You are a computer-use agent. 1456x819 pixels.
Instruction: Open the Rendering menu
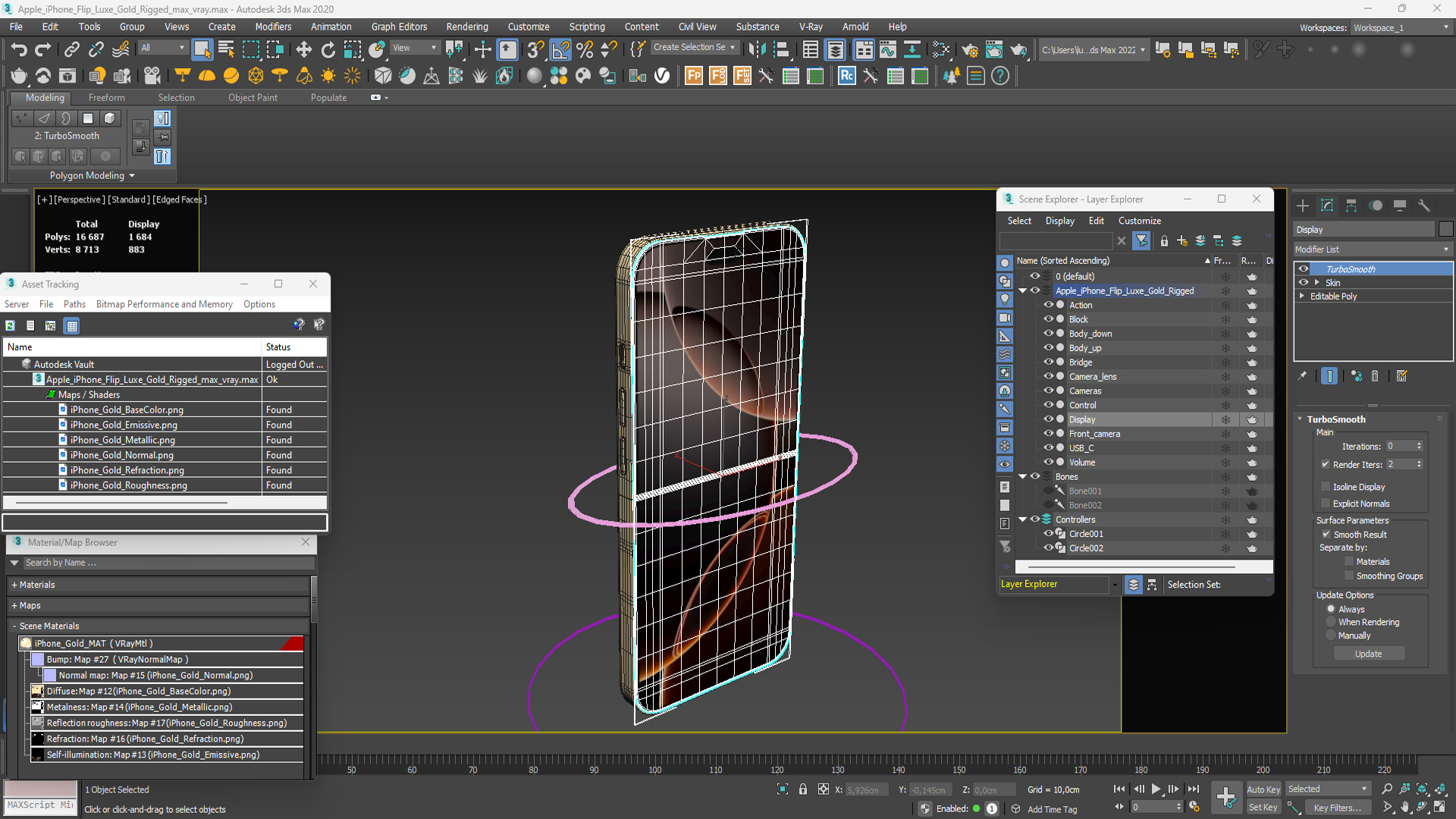466,27
